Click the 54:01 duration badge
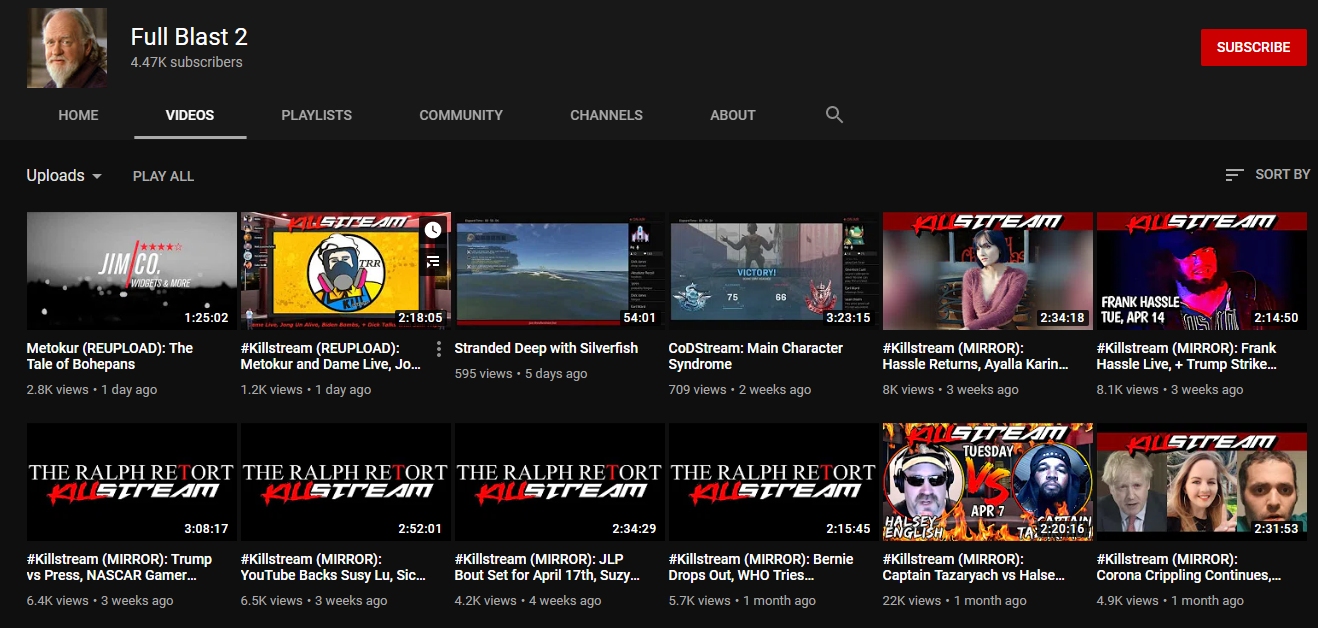This screenshot has width=1318, height=628. 640,318
